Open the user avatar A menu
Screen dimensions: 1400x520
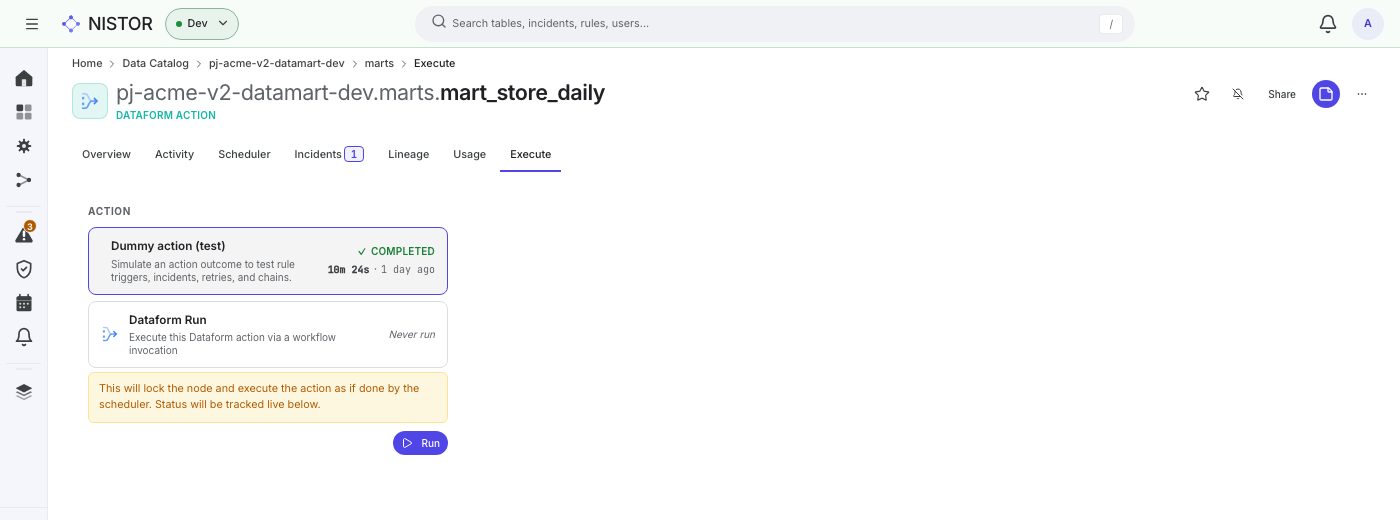(1368, 23)
